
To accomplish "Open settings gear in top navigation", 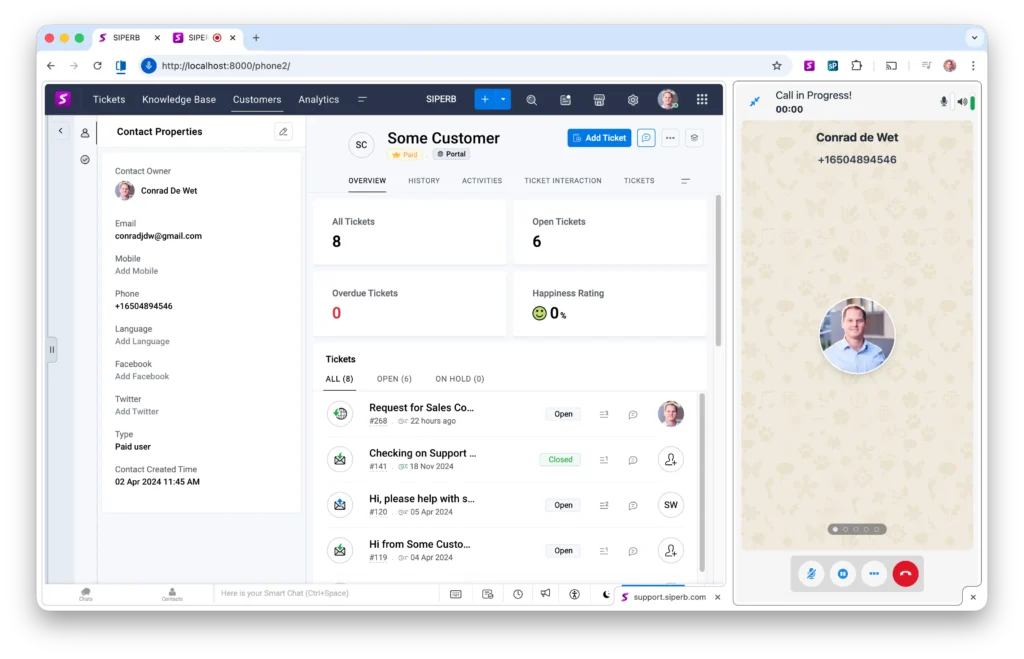I will tap(633, 100).
